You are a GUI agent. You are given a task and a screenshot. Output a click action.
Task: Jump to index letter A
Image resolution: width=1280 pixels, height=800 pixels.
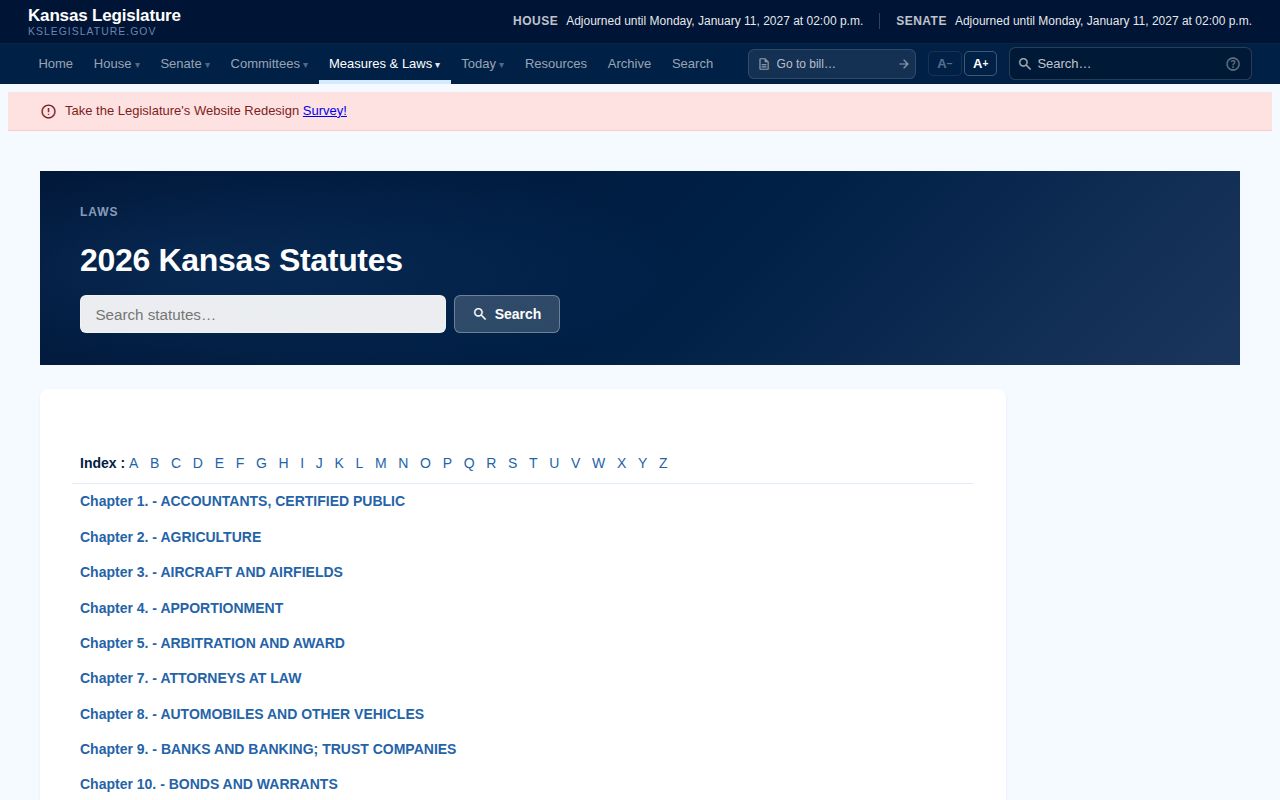point(134,463)
